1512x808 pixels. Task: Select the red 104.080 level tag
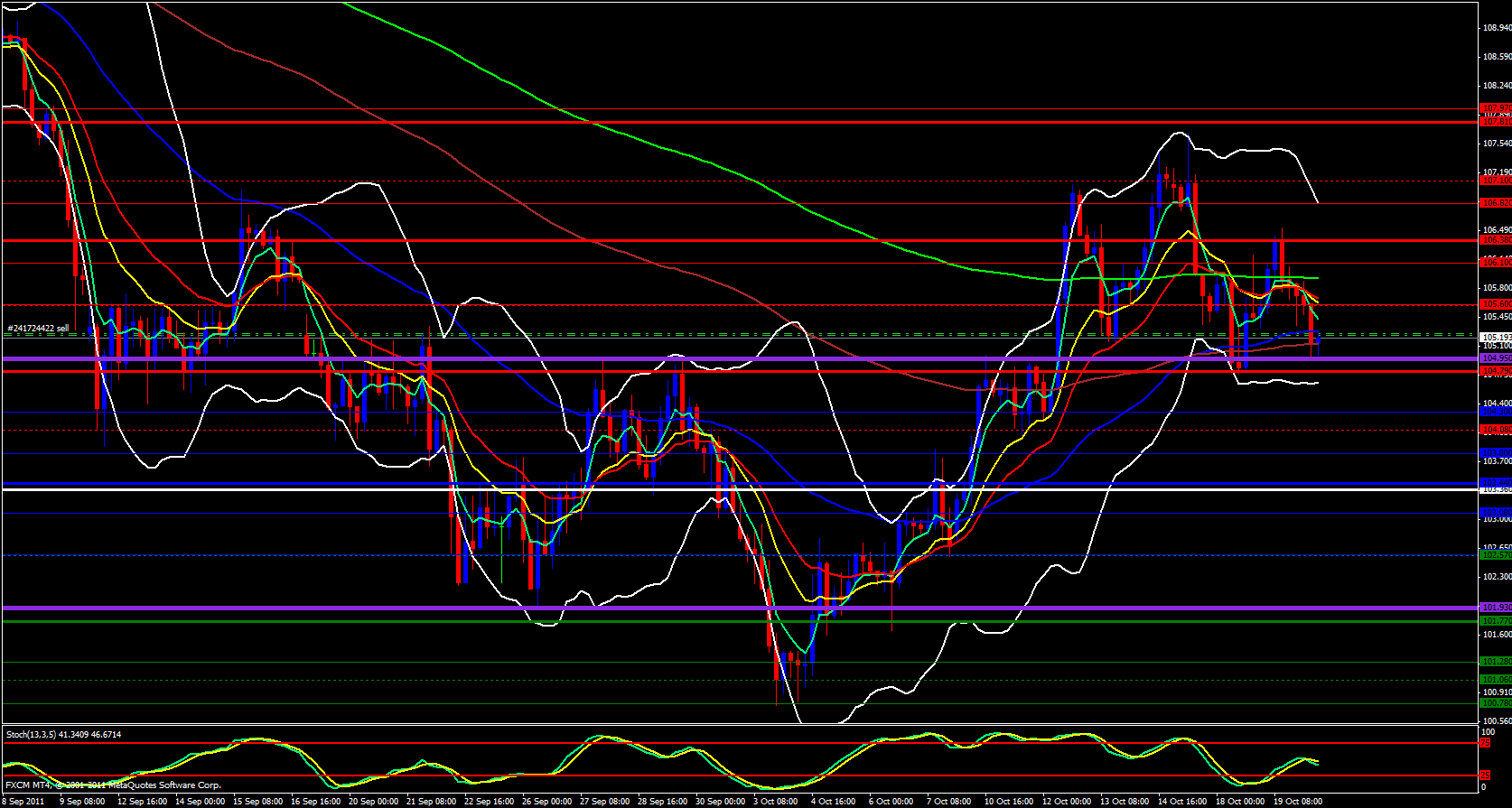(x=1496, y=430)
